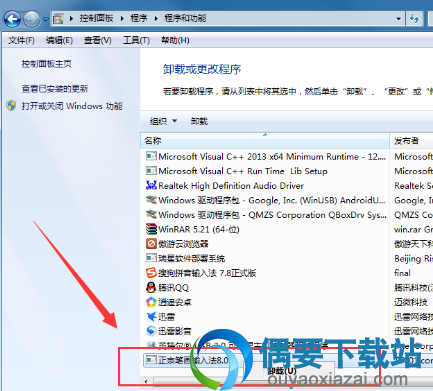
Task: Open the 查看(V) menu
Action: [98, 40]
